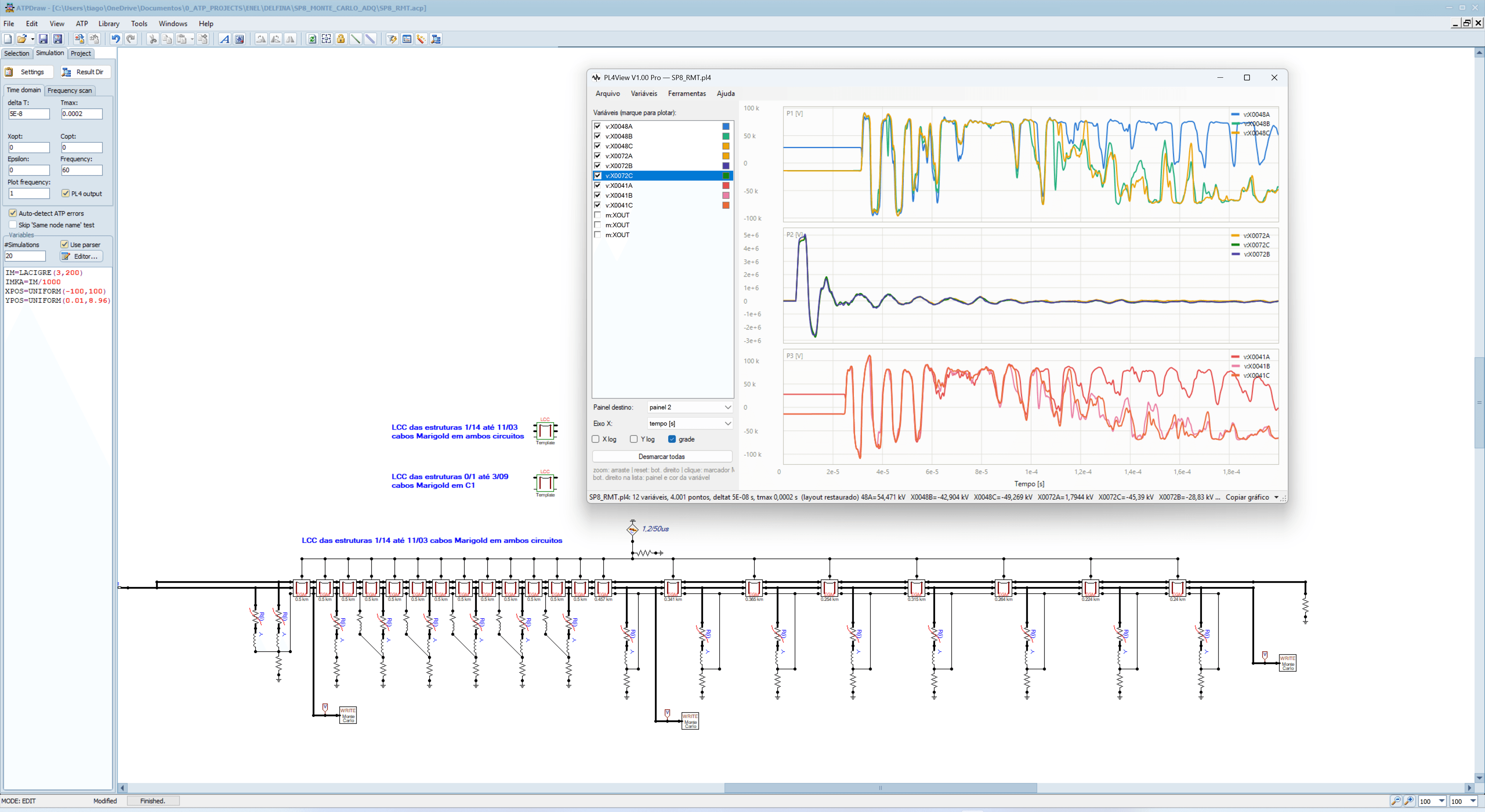Viewport: 1485px width, 812px height.
Task: Click the New document toolbar icon
Action: coord(7,39)
